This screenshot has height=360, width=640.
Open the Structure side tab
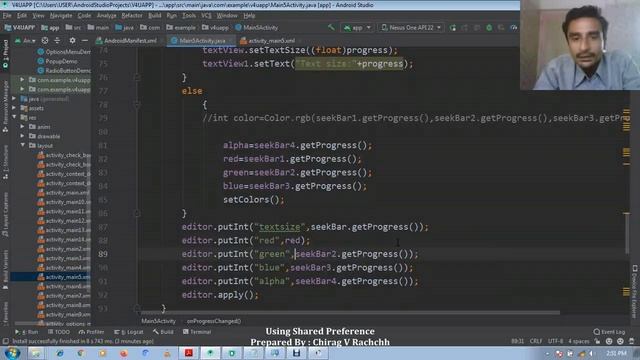pyautogui.click(x=5, y=162)
